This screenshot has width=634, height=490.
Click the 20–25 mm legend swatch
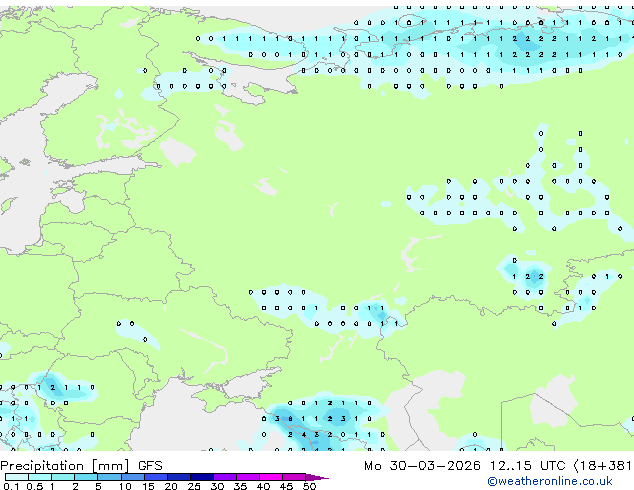pyautogui.click(x=178, y=477)
